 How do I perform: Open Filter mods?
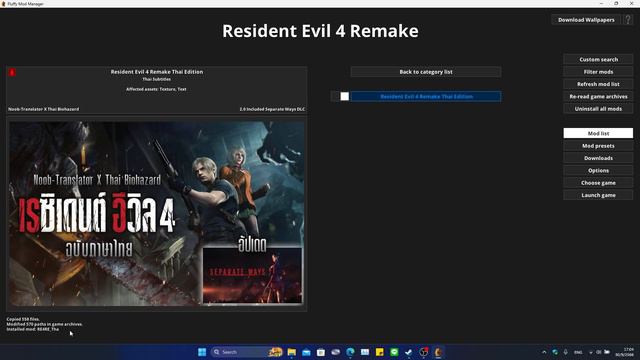[598, 71]
